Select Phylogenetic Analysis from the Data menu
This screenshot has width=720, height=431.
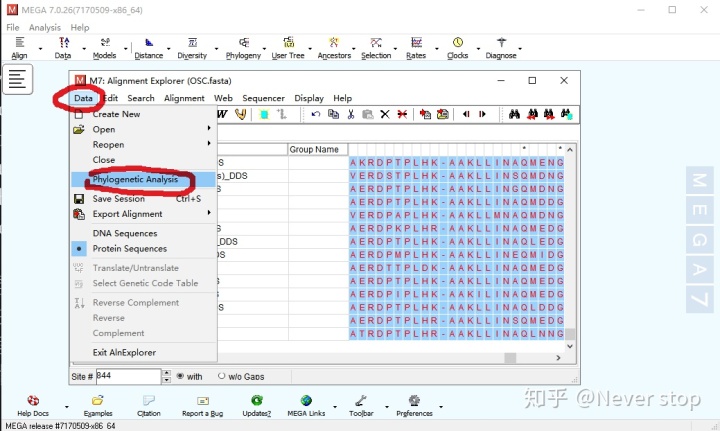point(144,179)
